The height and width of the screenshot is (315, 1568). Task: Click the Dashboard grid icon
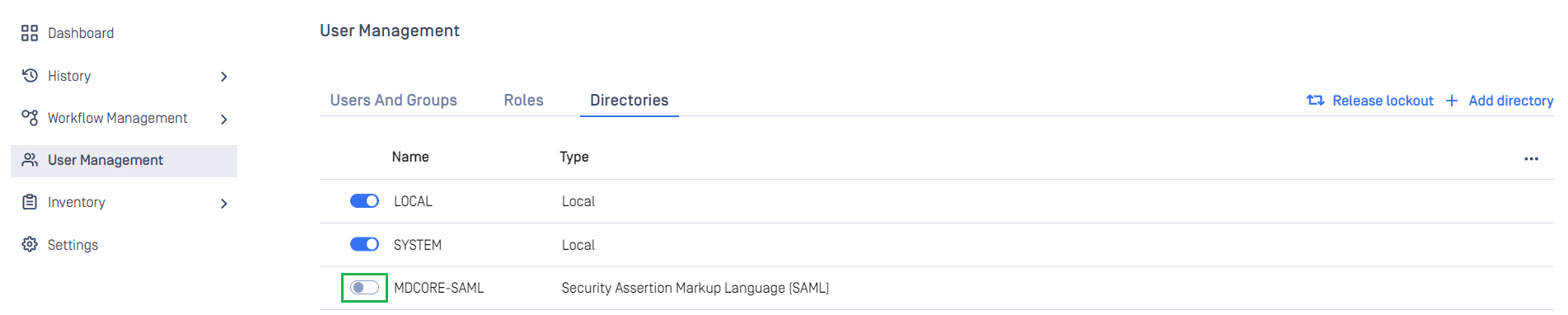pos(30,33)
